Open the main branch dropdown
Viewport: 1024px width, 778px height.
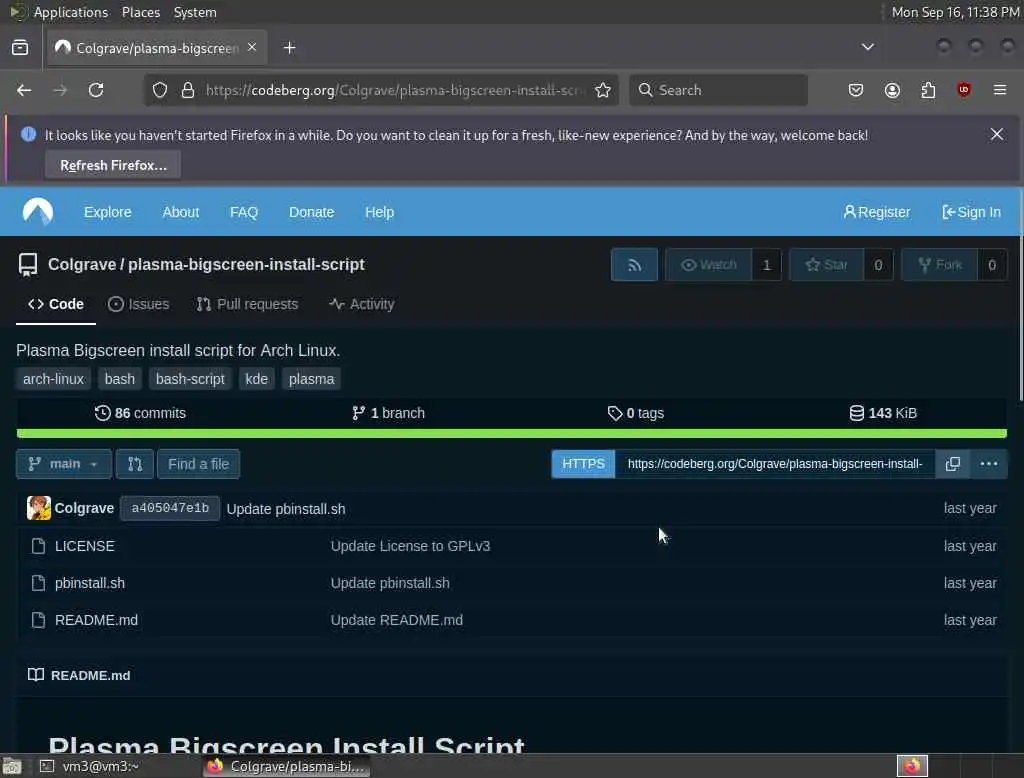coord(64,464)
